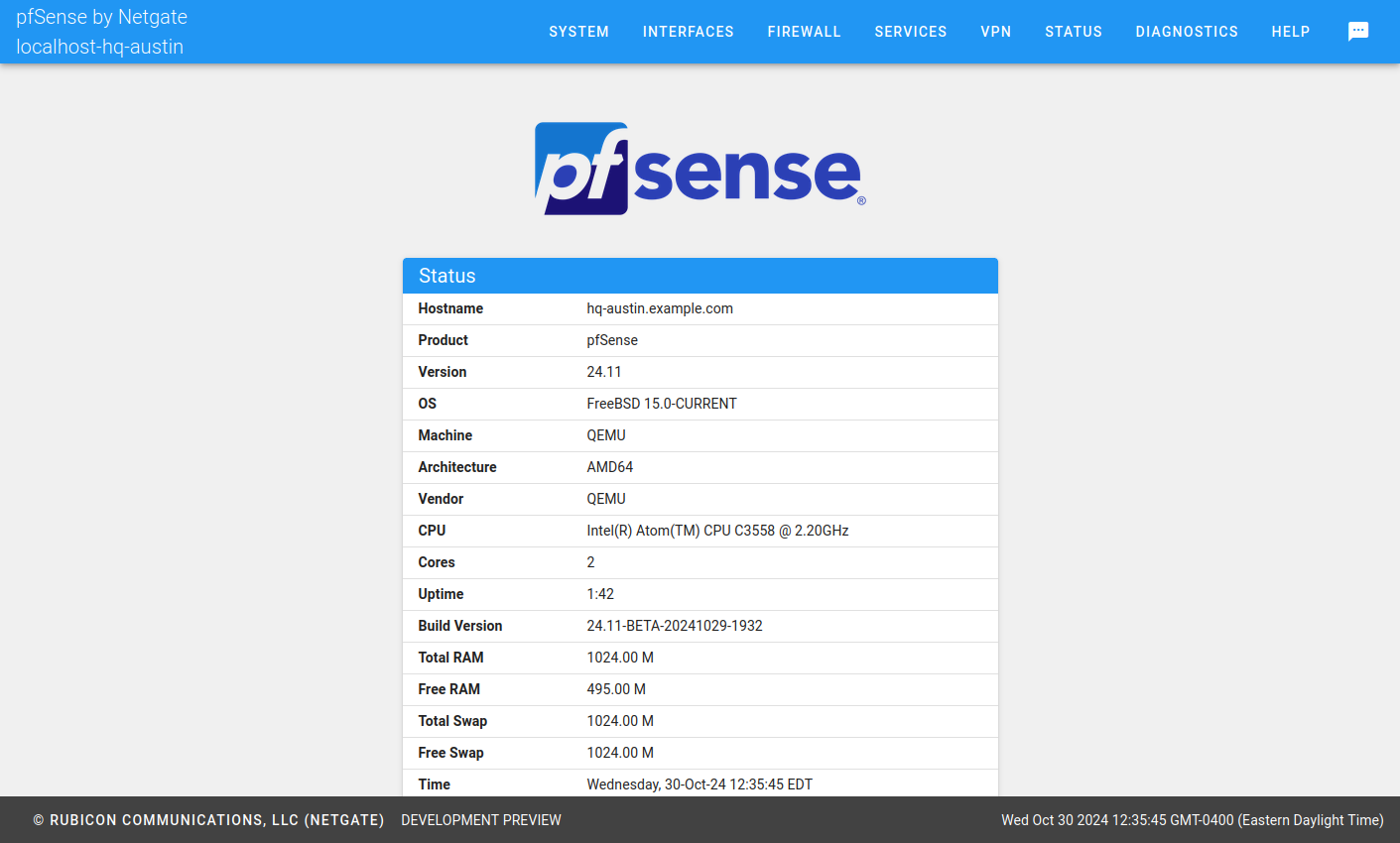This screenshot has height=843, width=1400.
Task: Expand the VPN dropdown menu
Action: tap(995, 32)
